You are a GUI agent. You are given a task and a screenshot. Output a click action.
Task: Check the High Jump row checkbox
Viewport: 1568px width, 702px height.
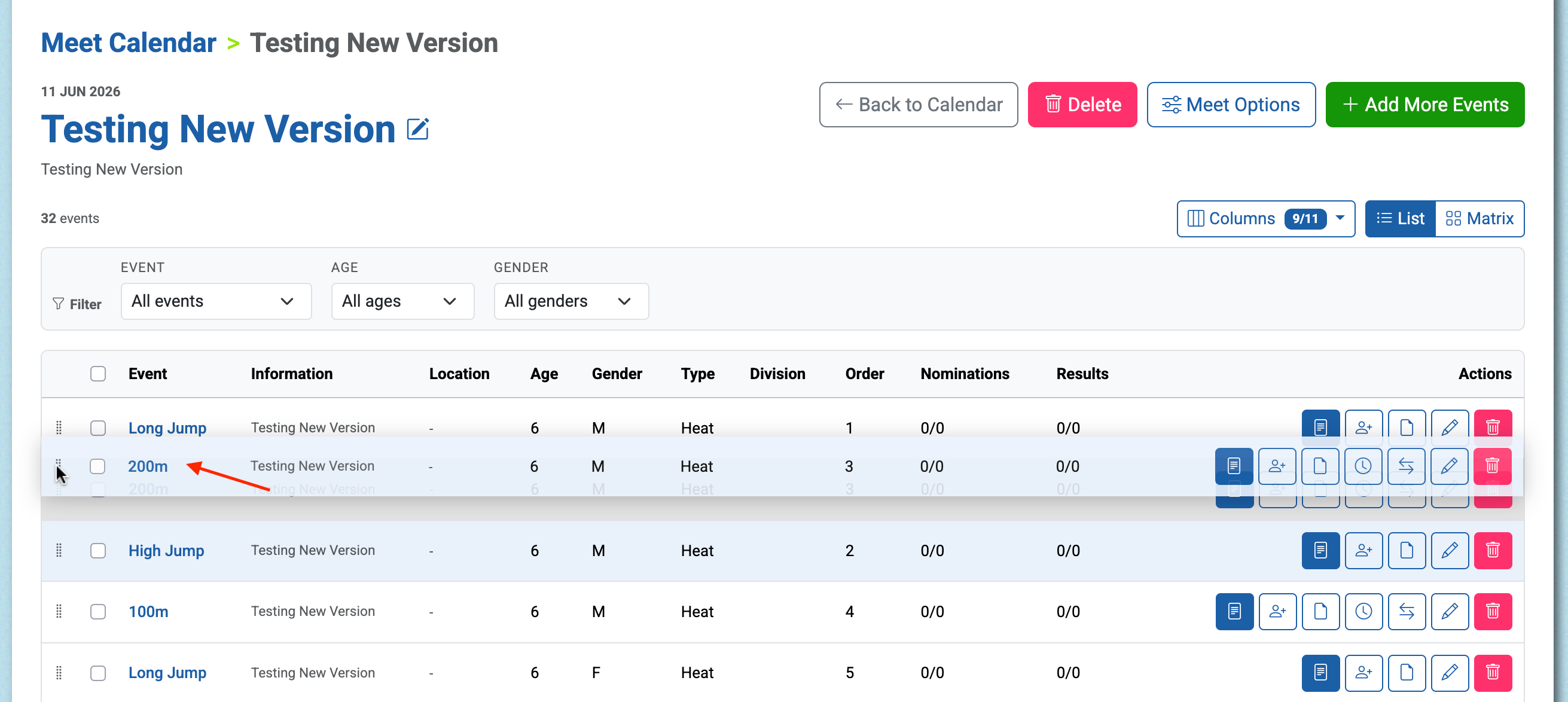coord(98,550)
